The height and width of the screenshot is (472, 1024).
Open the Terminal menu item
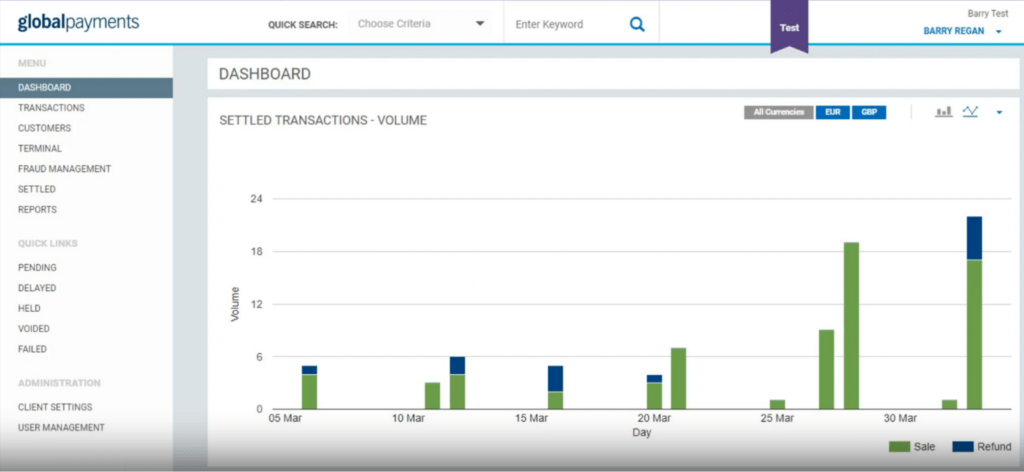pyautogui.click(x=40, y=148)
